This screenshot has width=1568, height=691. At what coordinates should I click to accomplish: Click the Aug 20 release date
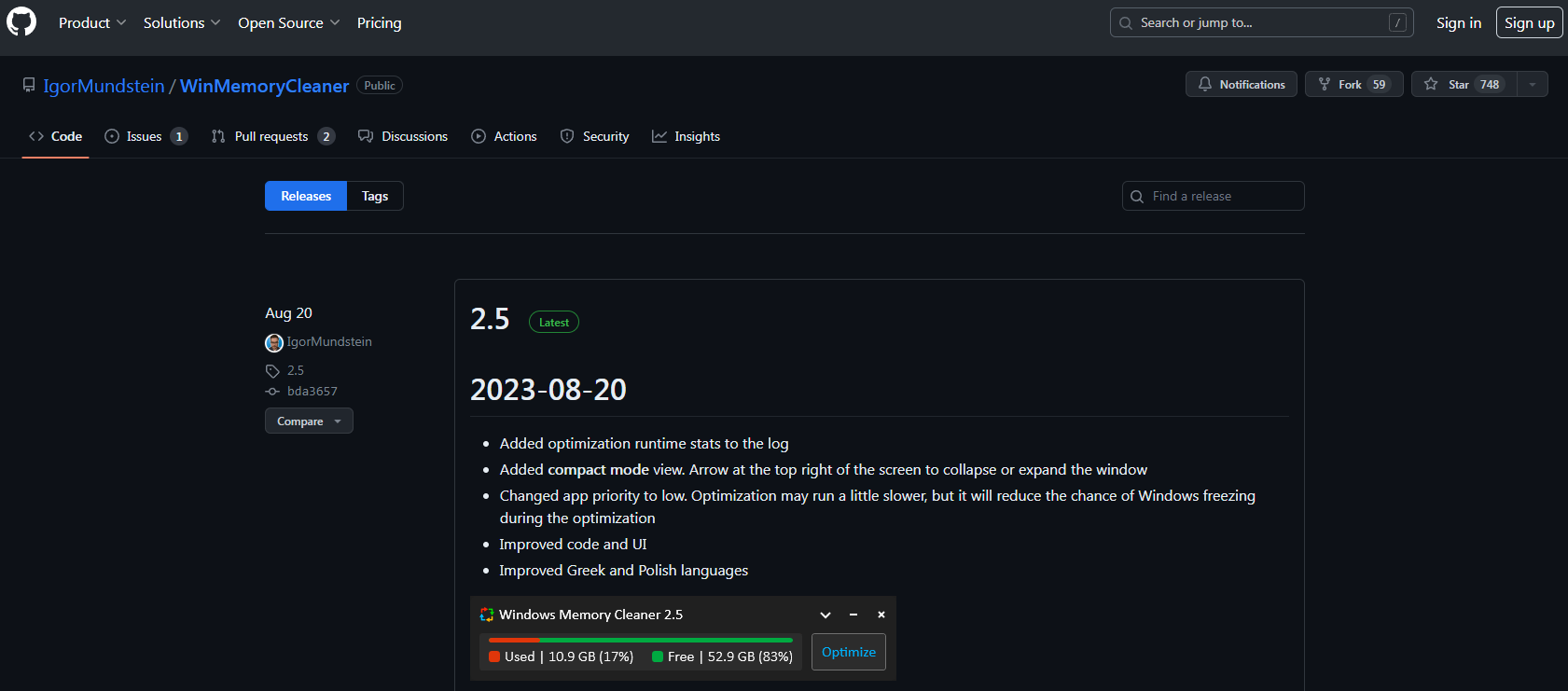(x=288, y=312)
